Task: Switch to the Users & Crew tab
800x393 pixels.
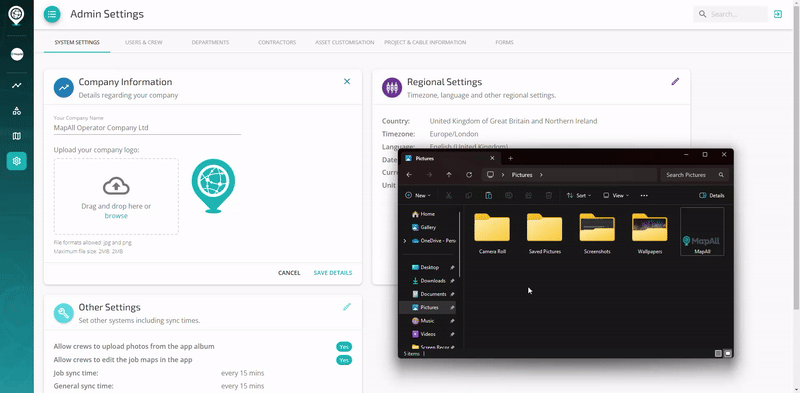Action: pos(143,42)
